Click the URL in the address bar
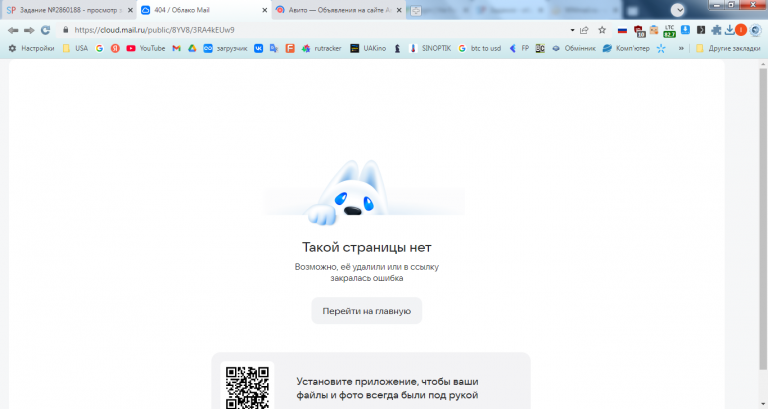Screen dimensions: 768x409 point(154,30)
